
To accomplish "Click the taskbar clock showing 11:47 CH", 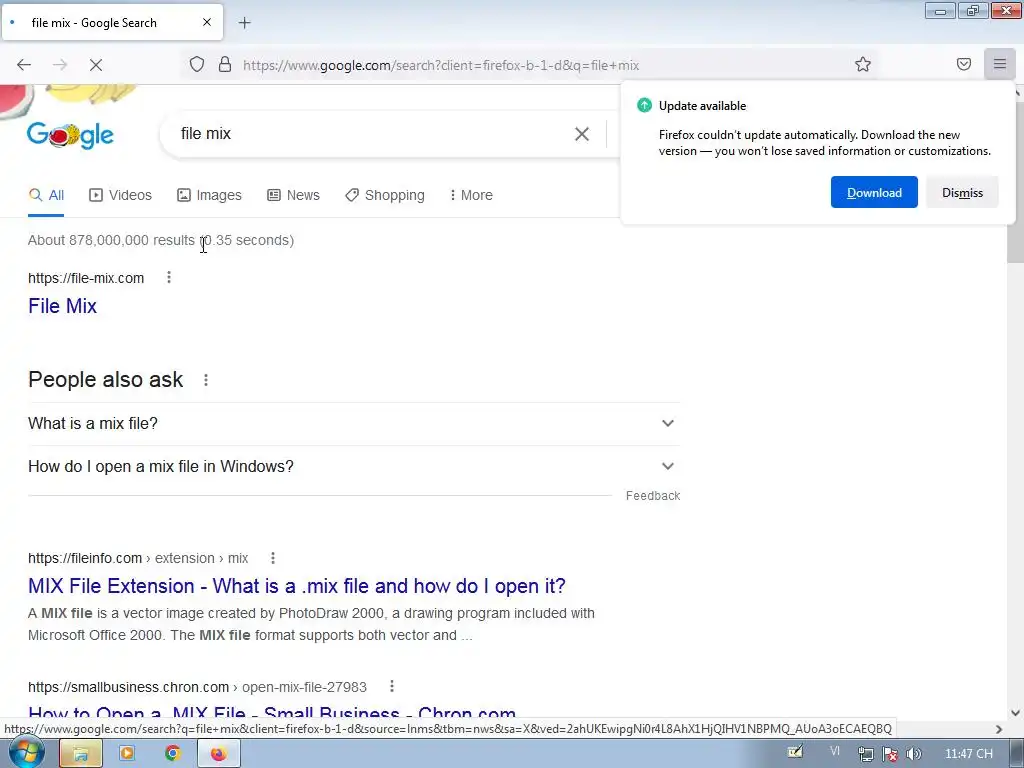I will tap(968, 754).
